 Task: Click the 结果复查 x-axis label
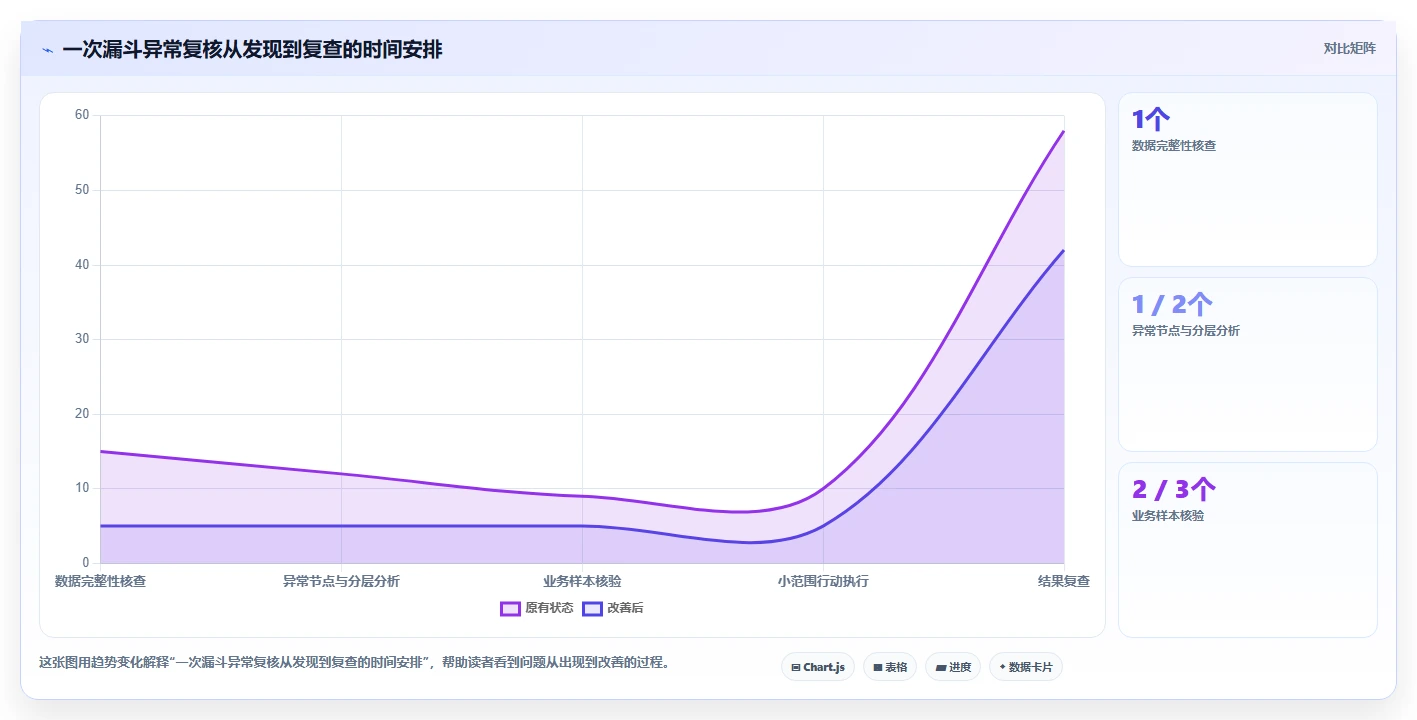point(1063,581)
